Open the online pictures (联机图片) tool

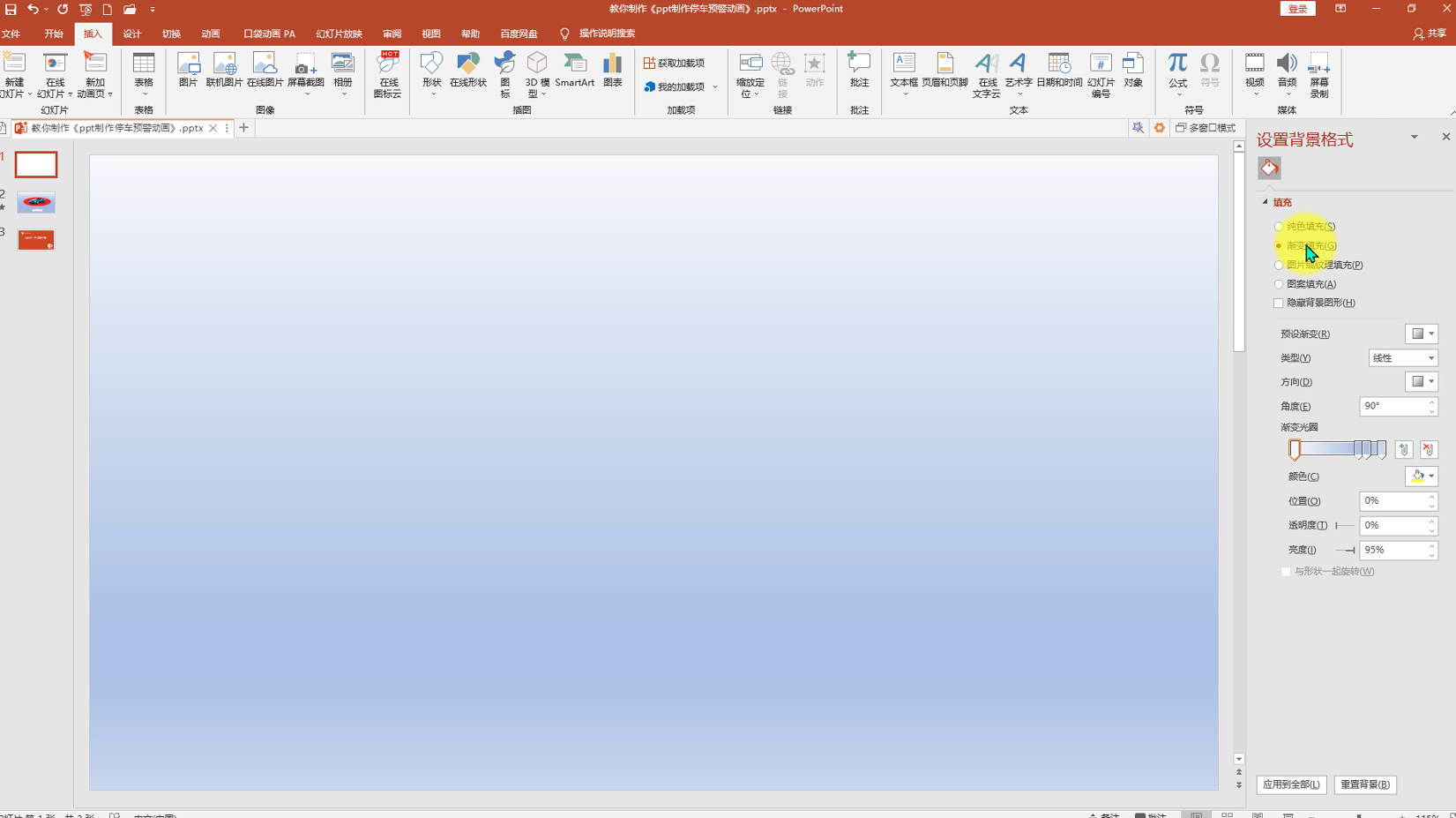click(x=224, y=70)
